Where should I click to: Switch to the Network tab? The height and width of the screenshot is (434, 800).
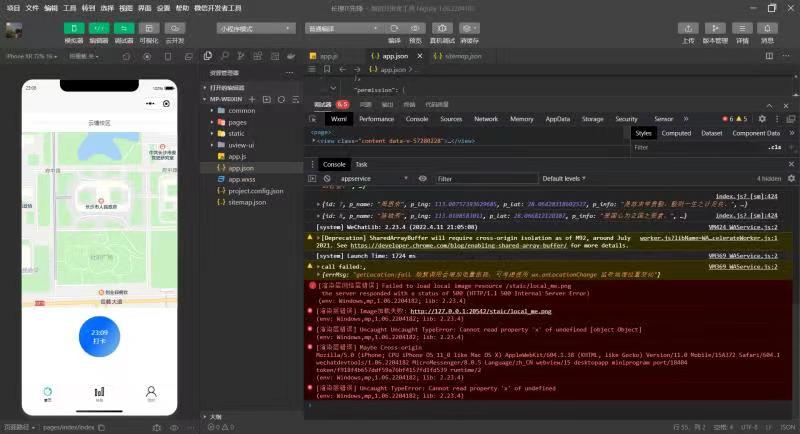coord(486,118)
